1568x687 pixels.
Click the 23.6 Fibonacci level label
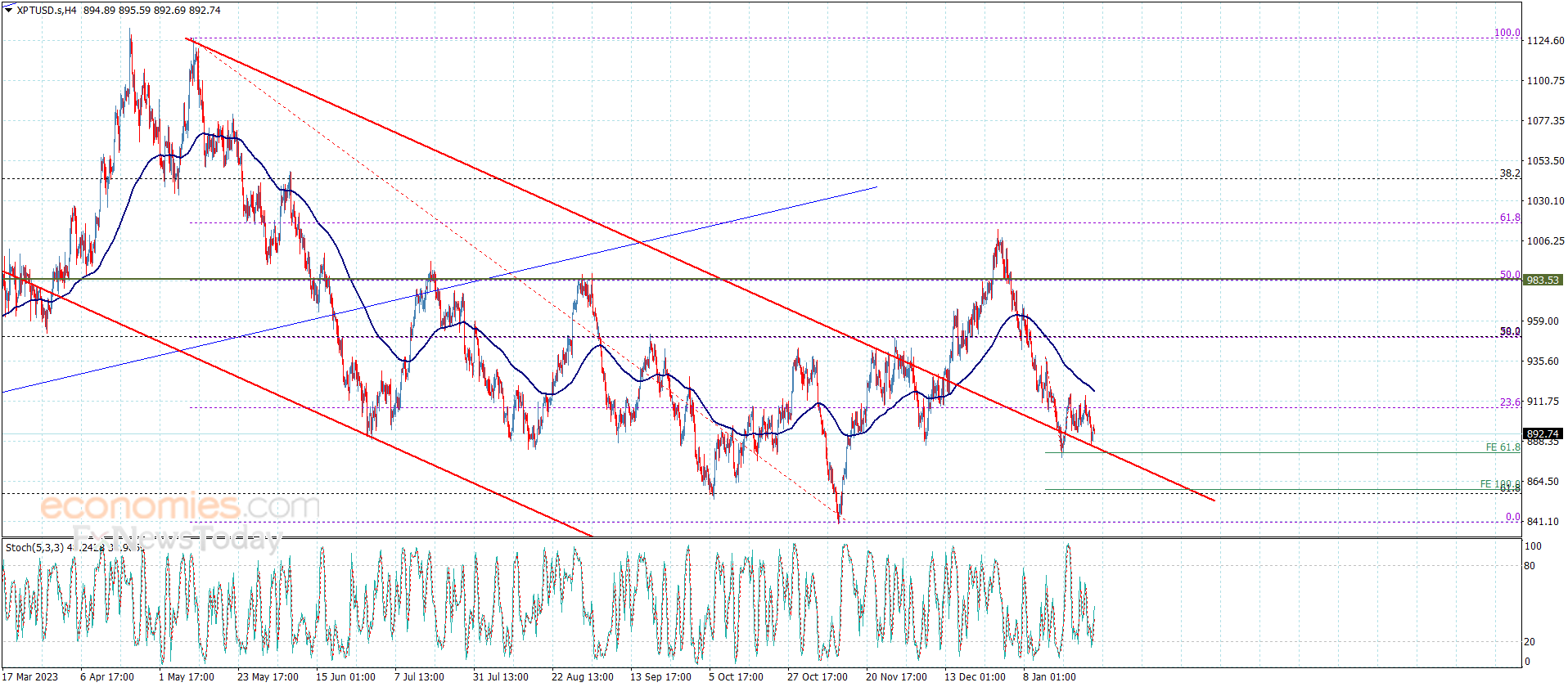[1510, 402]
